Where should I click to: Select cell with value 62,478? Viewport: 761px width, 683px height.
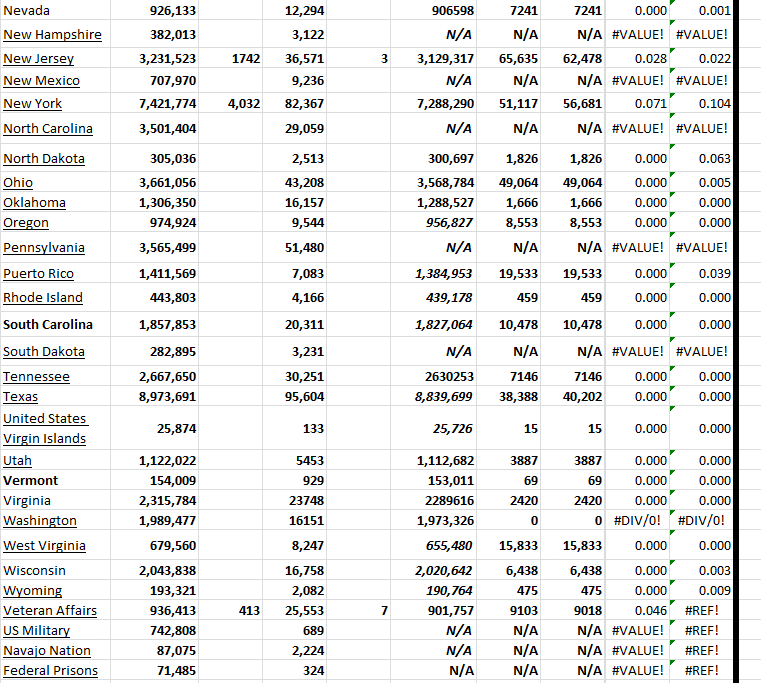pos(573,59)
